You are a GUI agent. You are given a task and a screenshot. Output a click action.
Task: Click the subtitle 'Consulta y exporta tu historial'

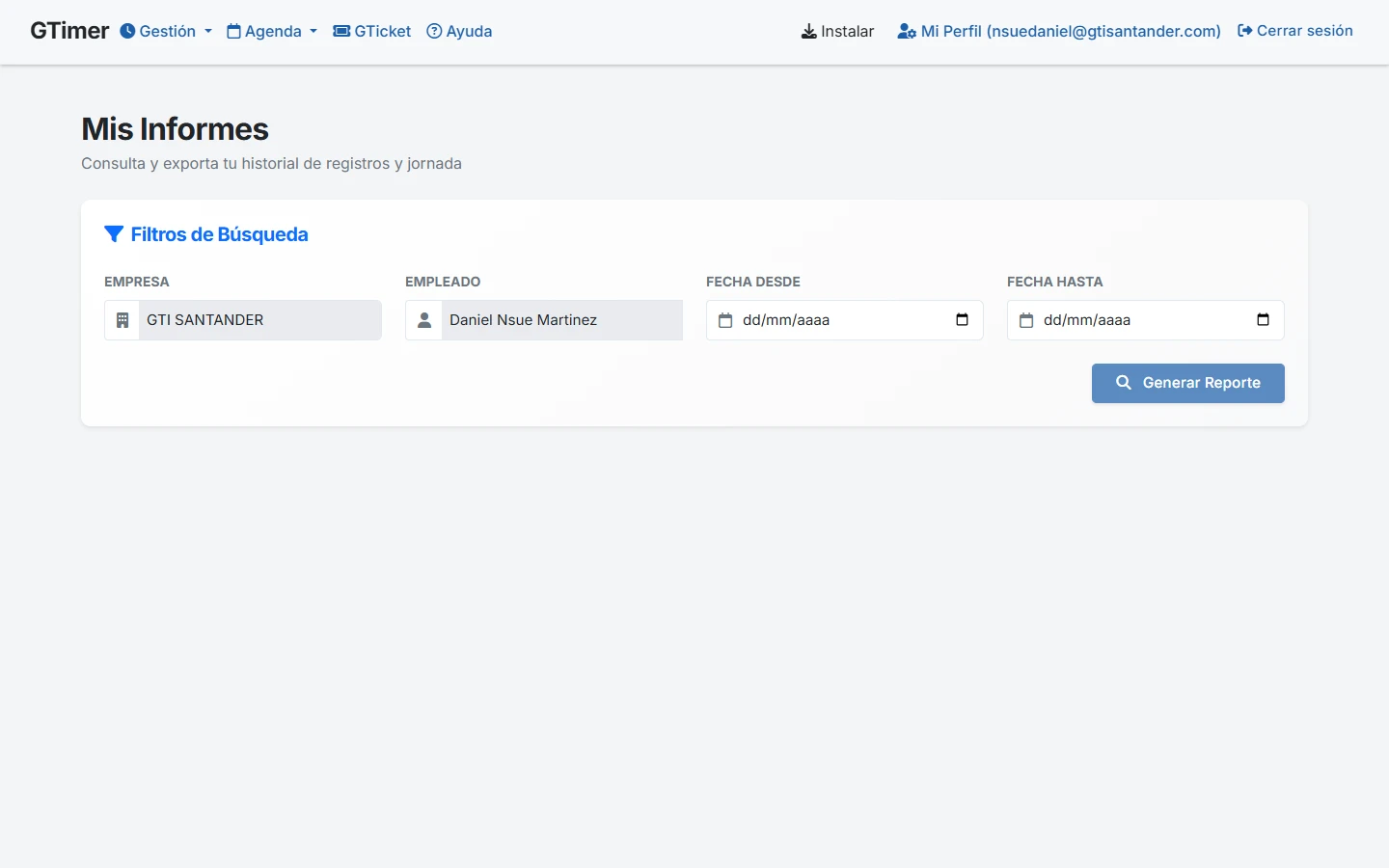click(271, 164)
